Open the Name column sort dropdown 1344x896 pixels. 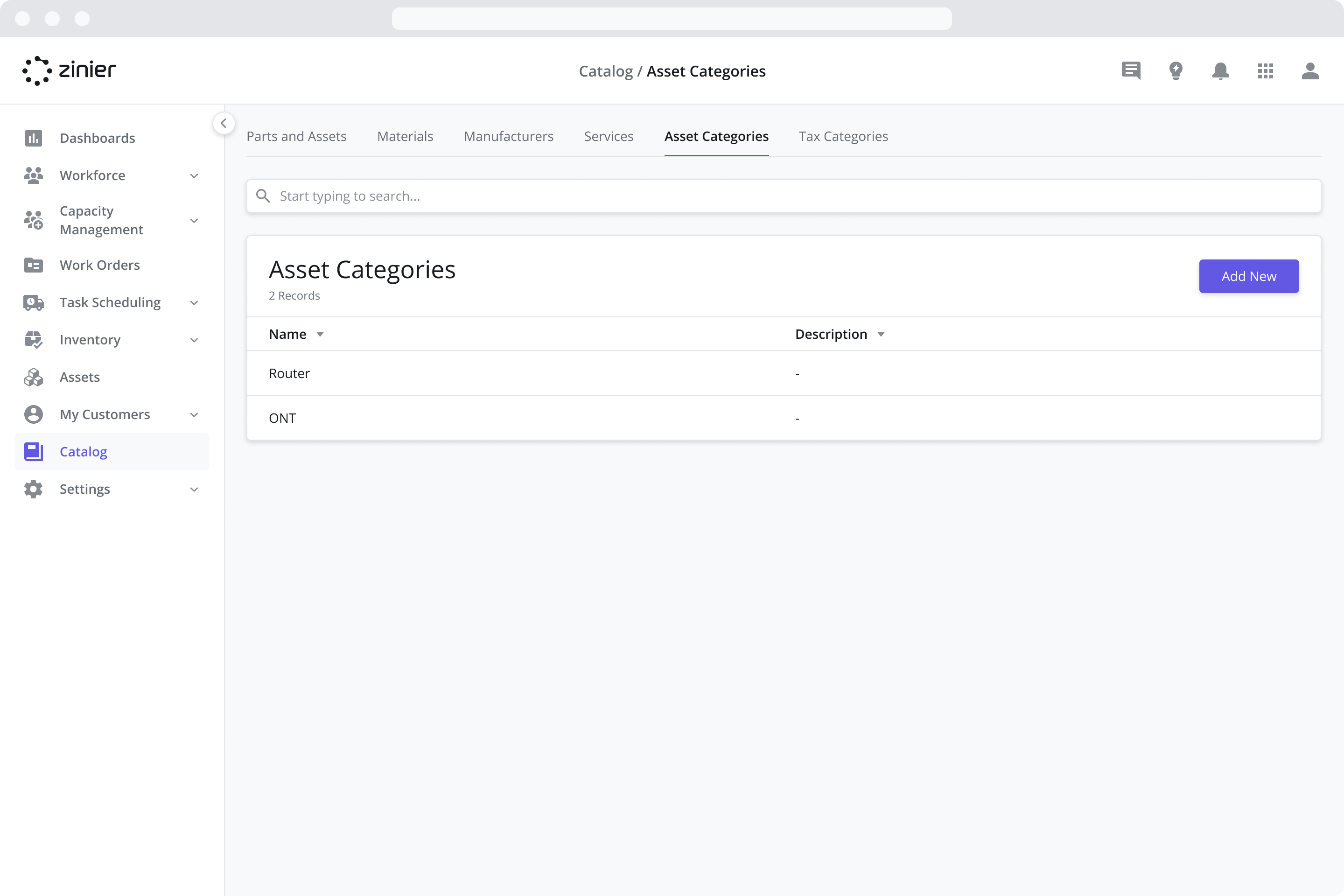point(320,334)
